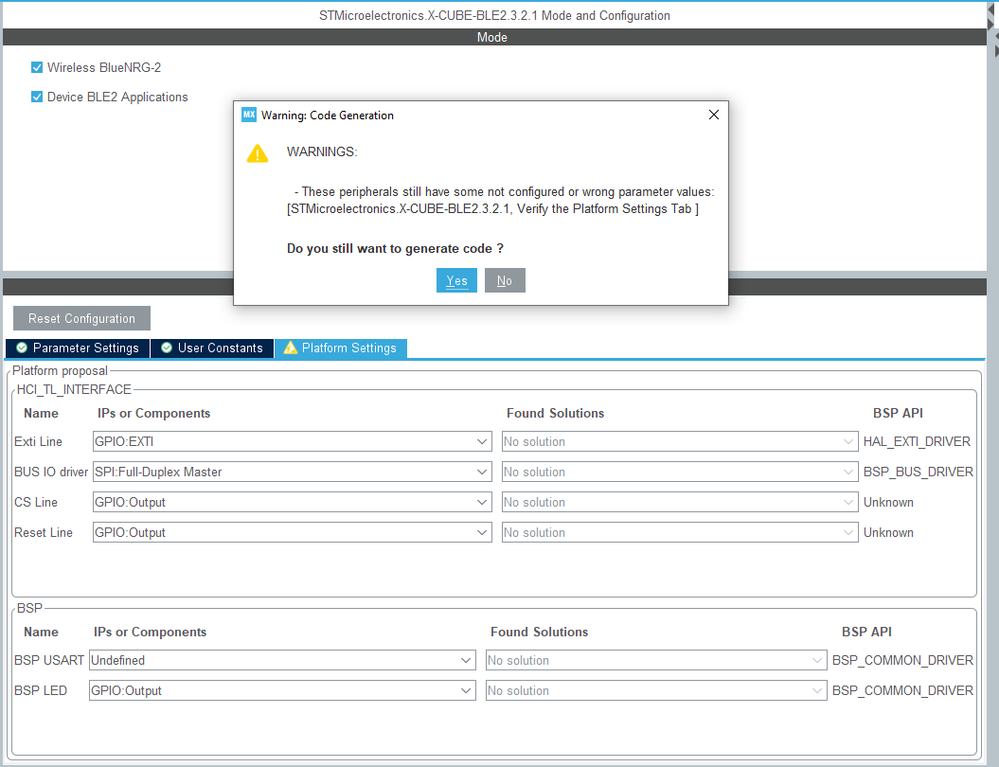Viewport: 999px width, 767px height.
Task: Click the CS Line row label
Action: (36, 502)
